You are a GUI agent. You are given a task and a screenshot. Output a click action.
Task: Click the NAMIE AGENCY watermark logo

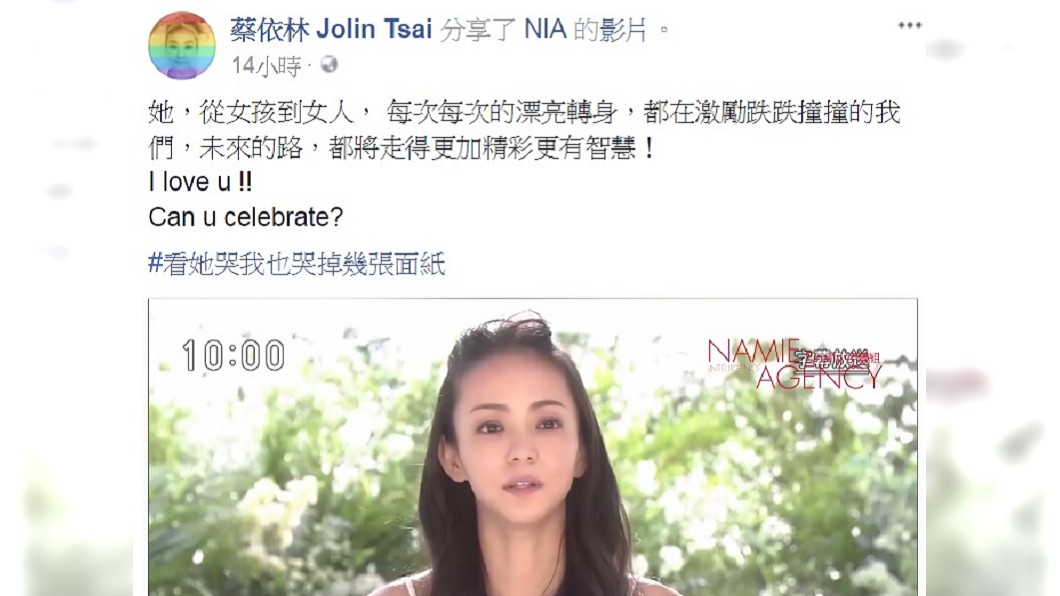(794, 365)
